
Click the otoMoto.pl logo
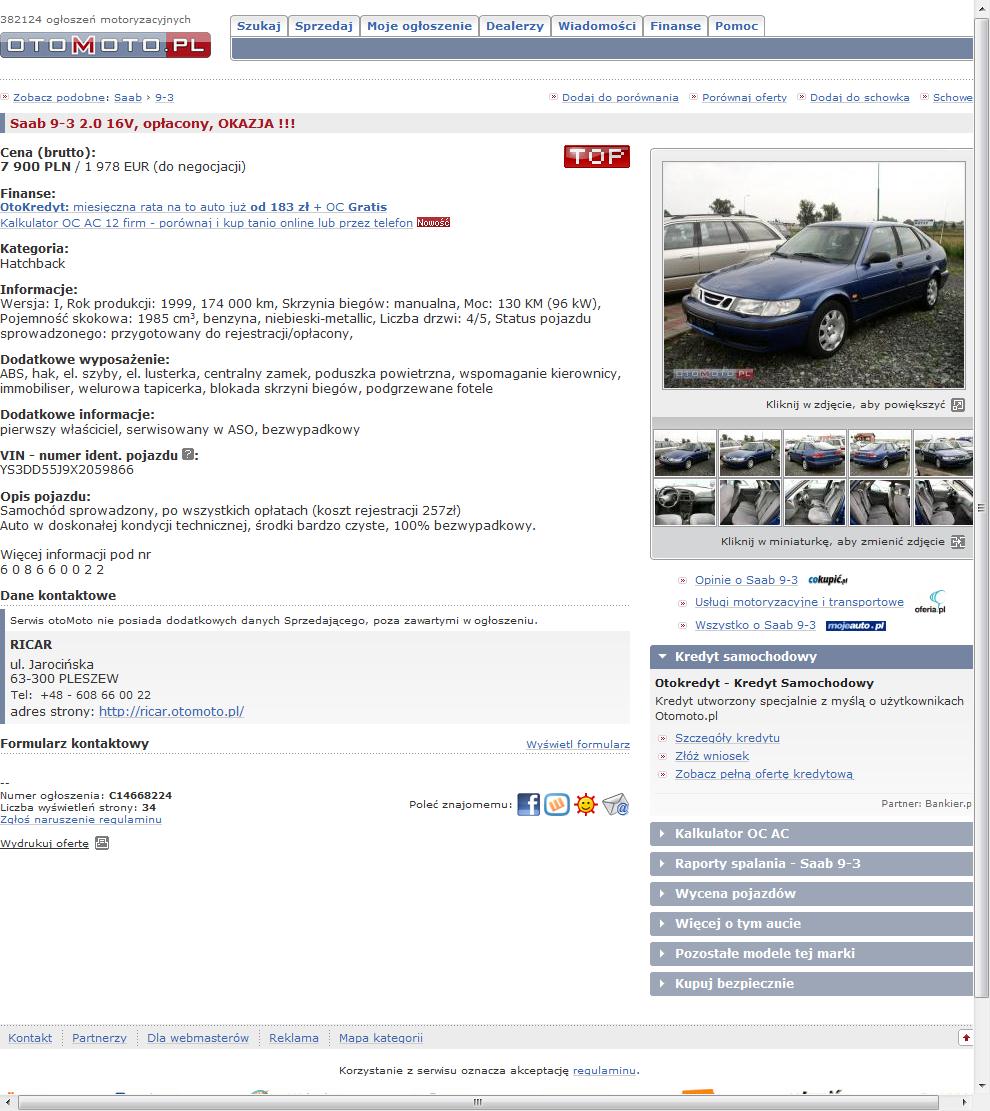click(x=106, y=45)
